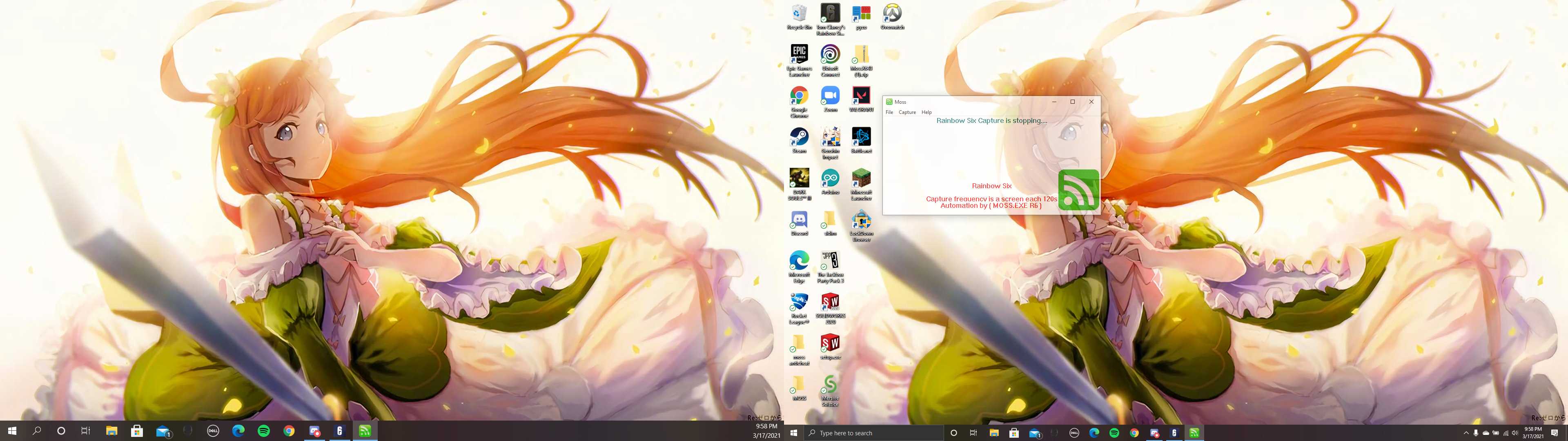Open Task View on the first-monitor taskbar

coord(86,431)
